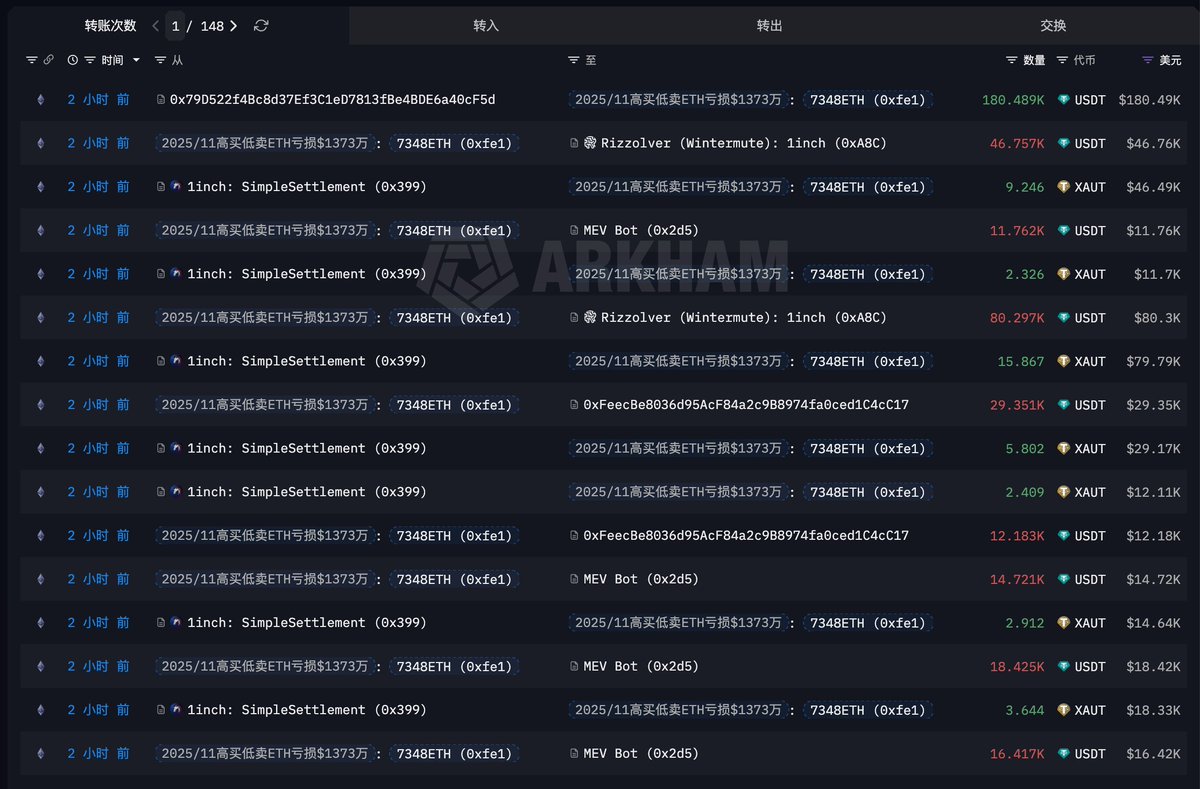Open 1inch SimpleSettlement in the 15.867 XAUT row
Image resolution: width=1200 pixels, height=789 pixels.
[x=306, y=361]
